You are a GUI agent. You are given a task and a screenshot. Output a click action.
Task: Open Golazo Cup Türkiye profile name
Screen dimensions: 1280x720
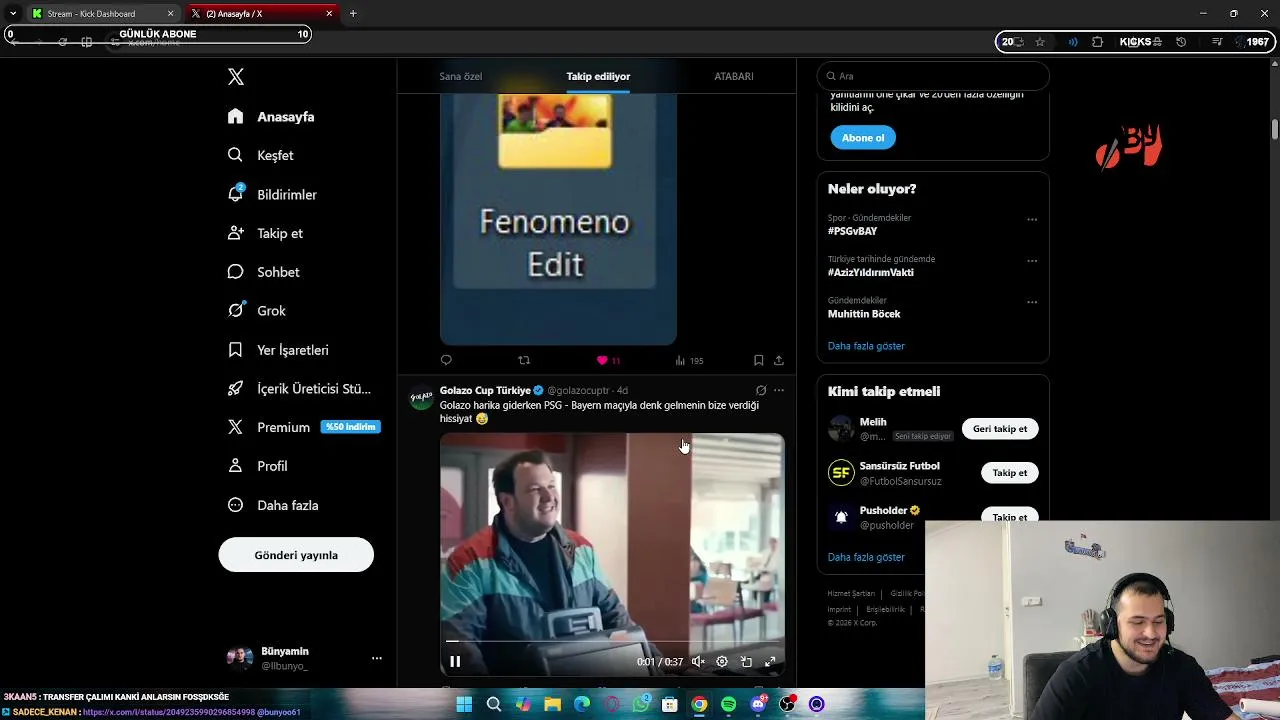pyautogui.click(x=485, y=390)
